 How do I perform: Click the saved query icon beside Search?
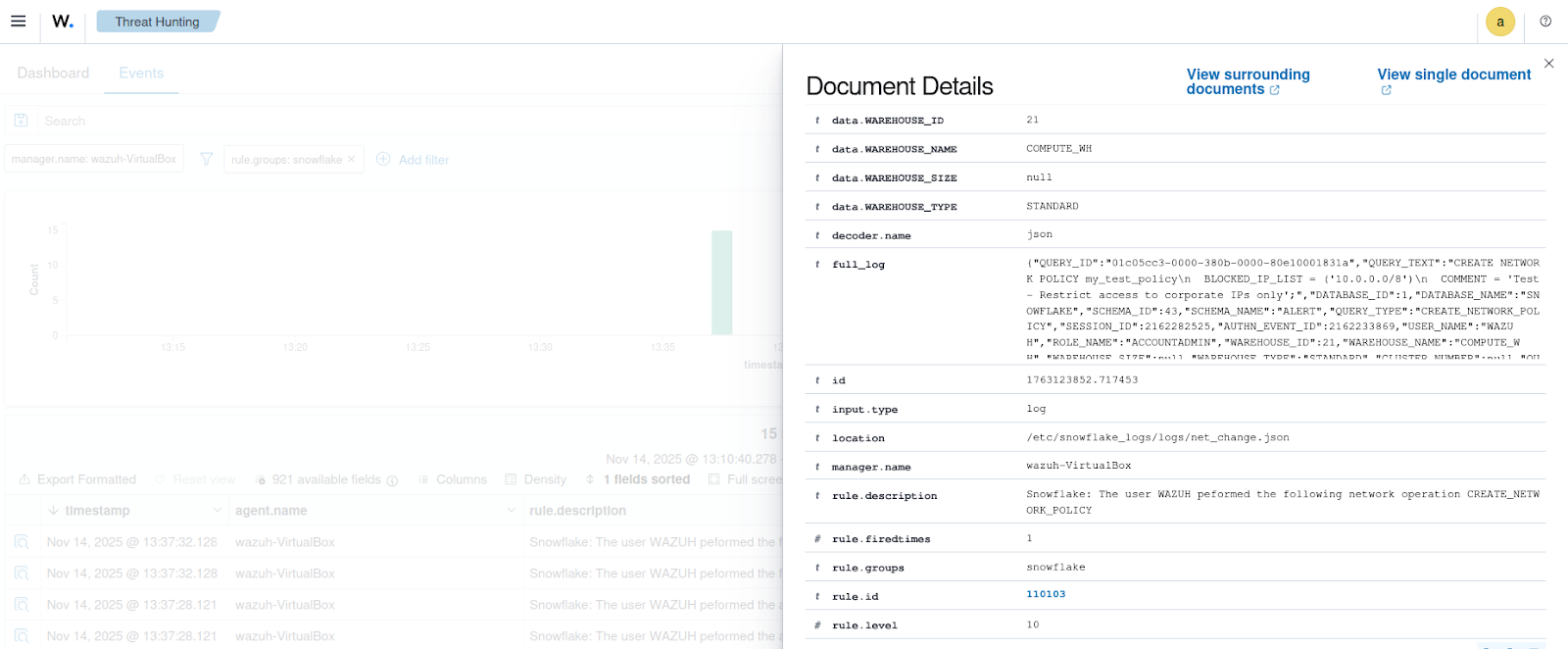coord(21,121)
